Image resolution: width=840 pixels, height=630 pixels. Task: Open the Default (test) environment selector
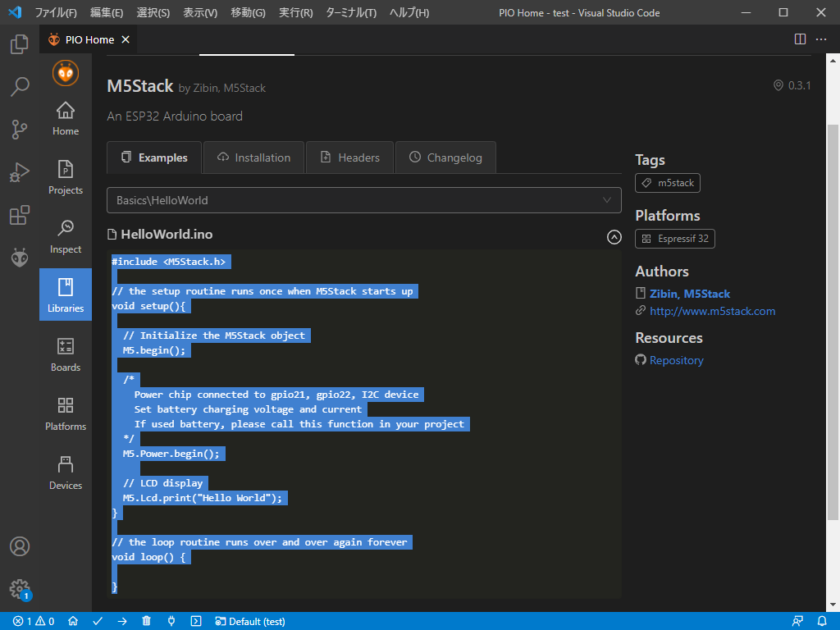[x=250, y=621]
